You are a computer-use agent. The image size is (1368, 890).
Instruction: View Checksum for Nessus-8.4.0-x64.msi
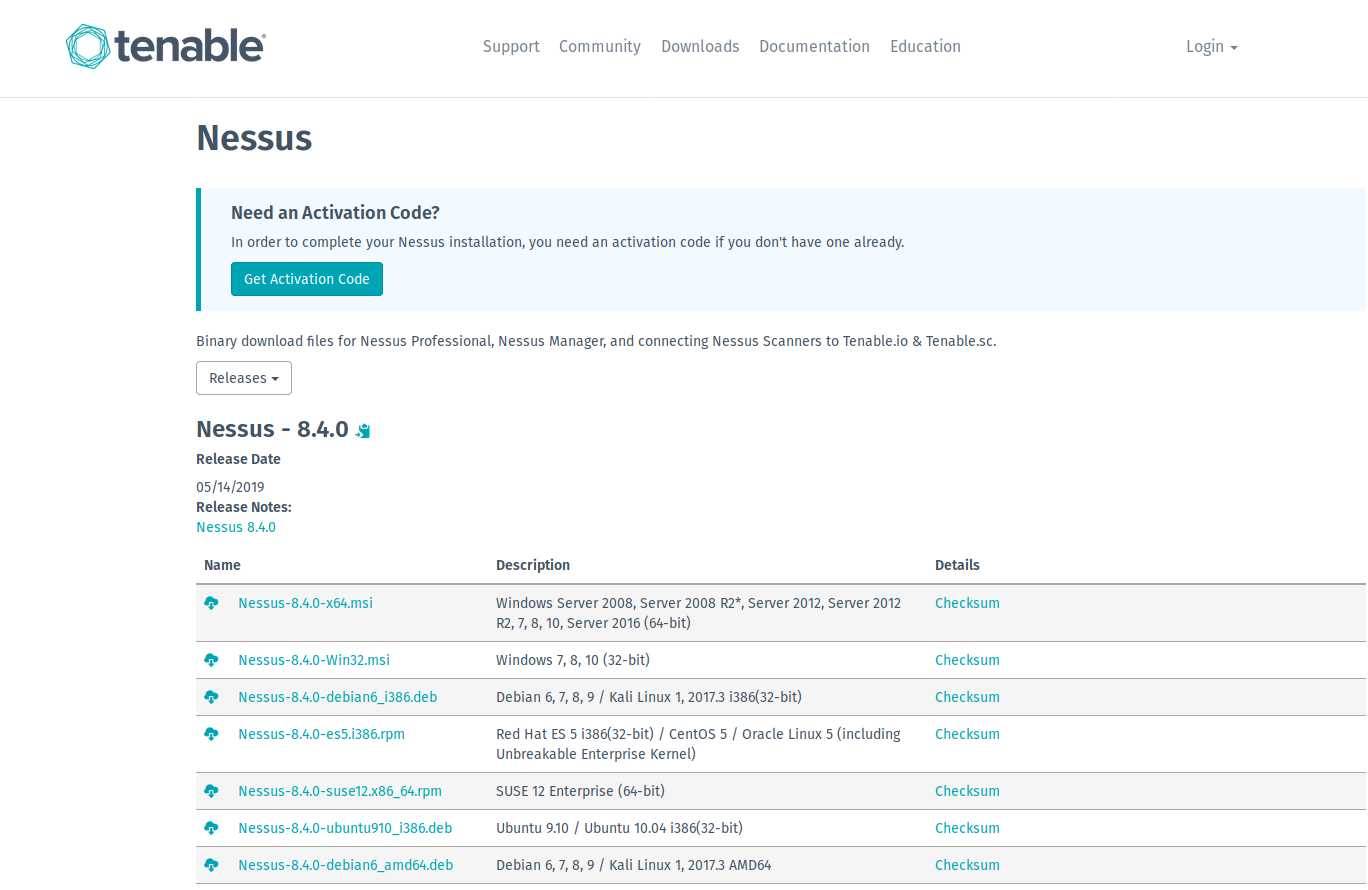click(x=967, y=603)
